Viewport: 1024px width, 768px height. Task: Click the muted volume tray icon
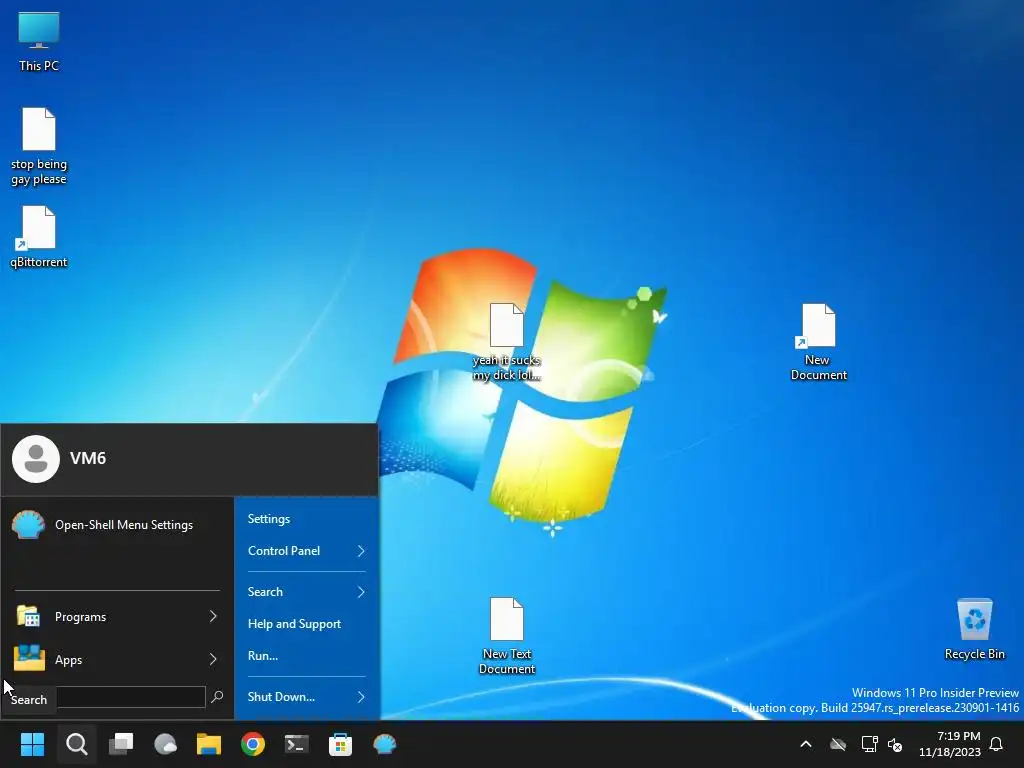[x=895, y=744]
